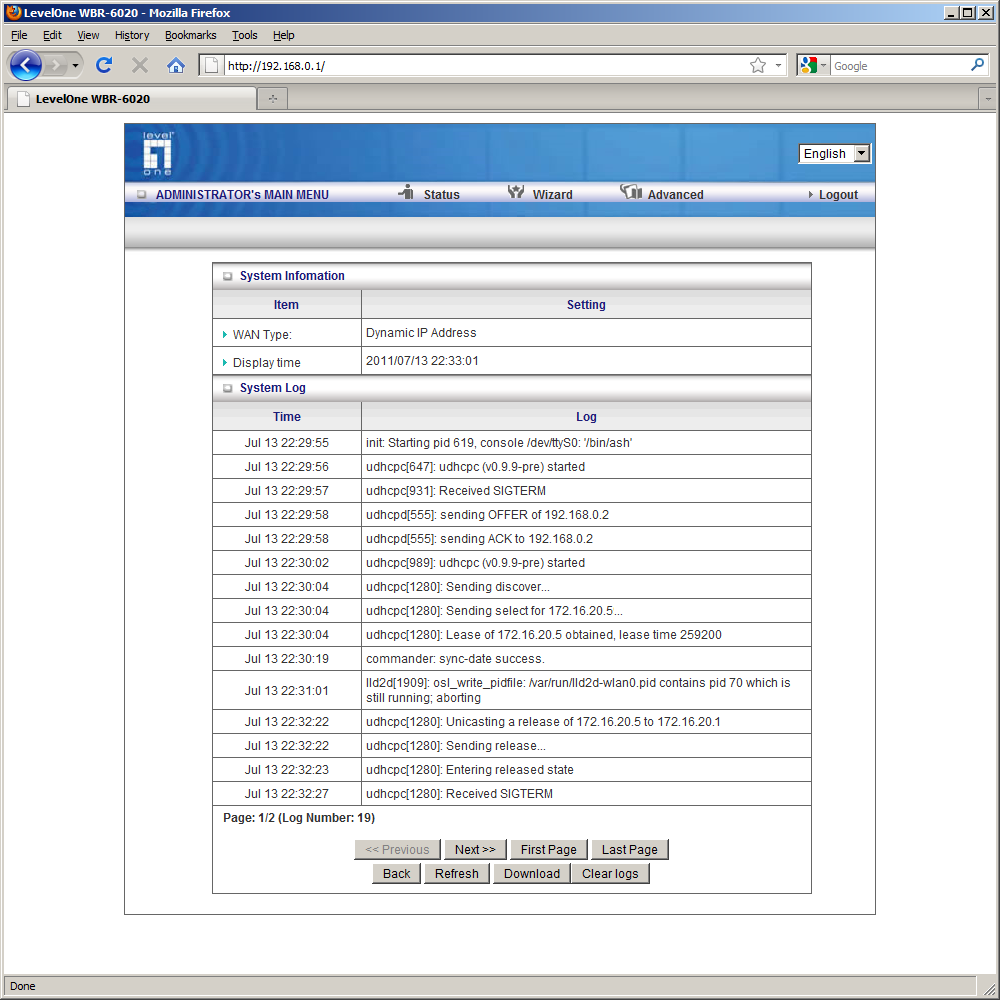Click the Next >> button
1000x1000 pixels.
475,849
